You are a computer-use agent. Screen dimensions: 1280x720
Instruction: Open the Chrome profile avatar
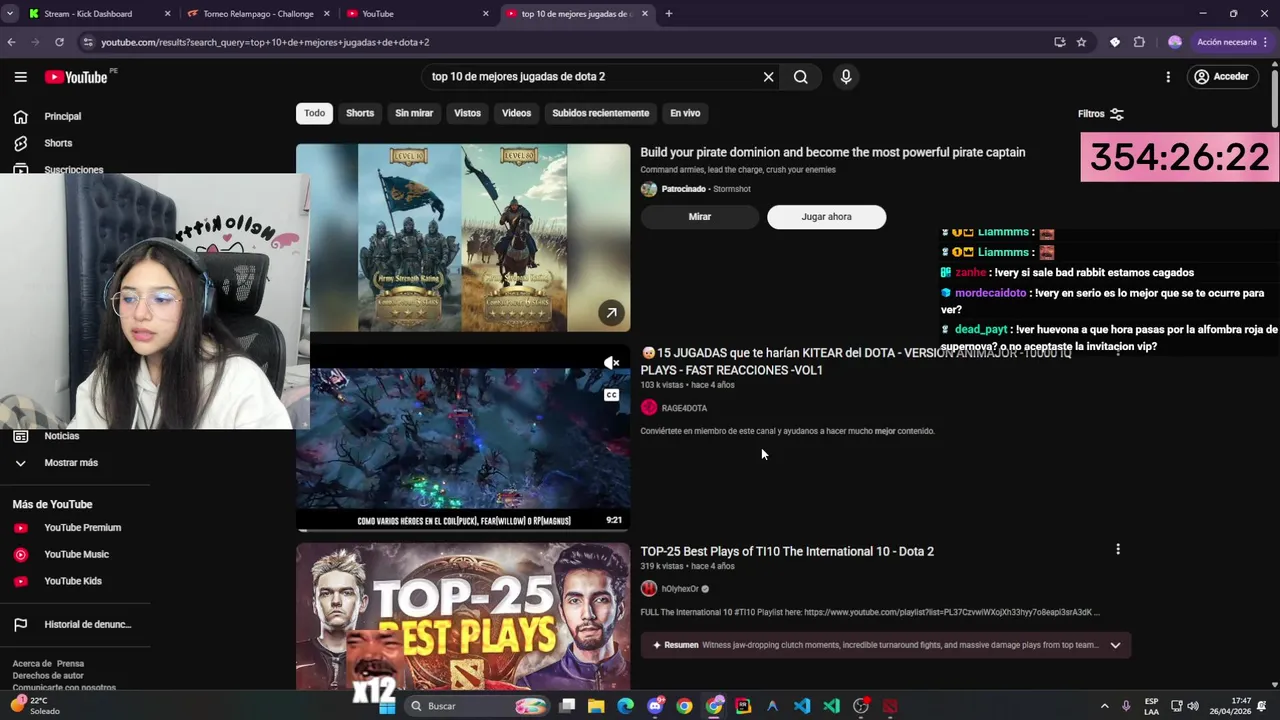point(1175,42)
